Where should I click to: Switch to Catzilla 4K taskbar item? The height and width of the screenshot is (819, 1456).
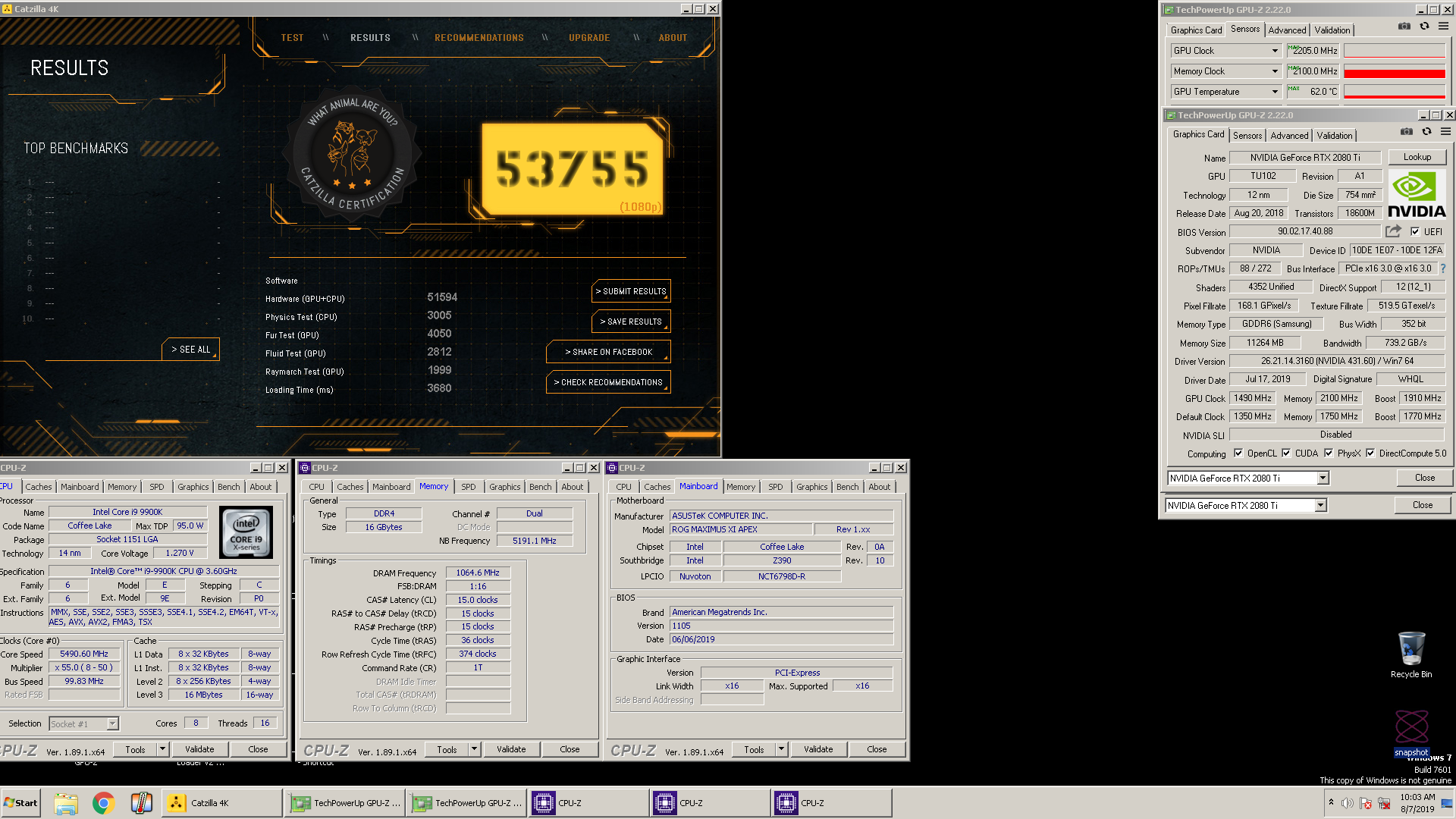(222, 803)
